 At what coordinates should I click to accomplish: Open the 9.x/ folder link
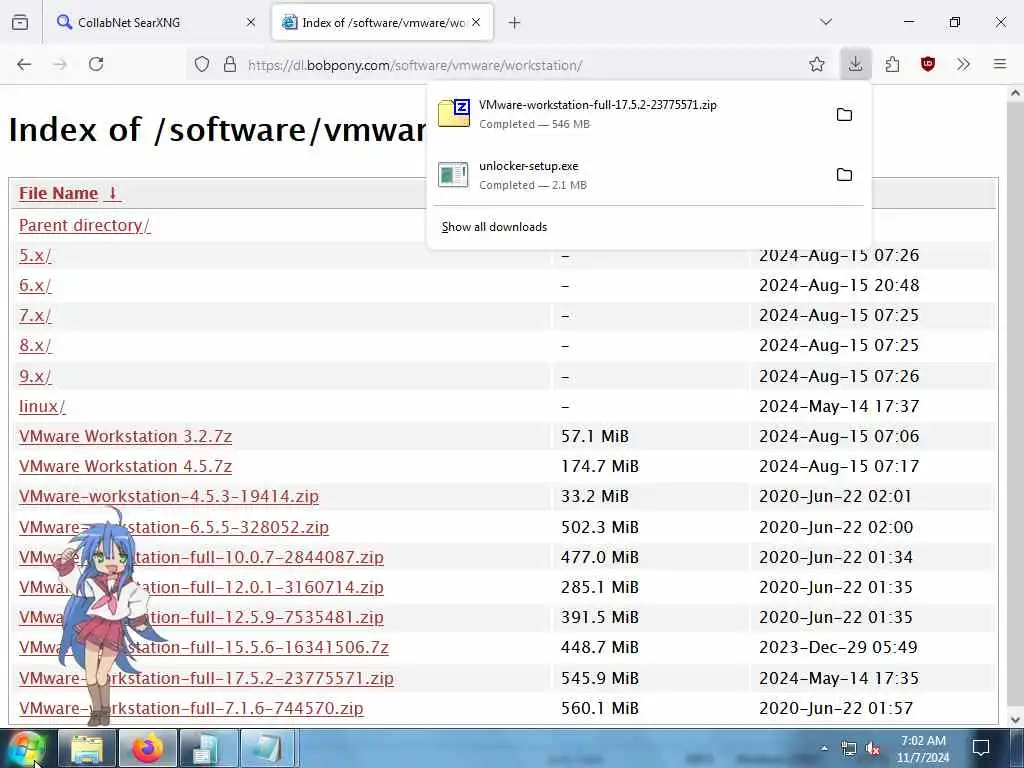pyautogui.click(x=35, y=376)
